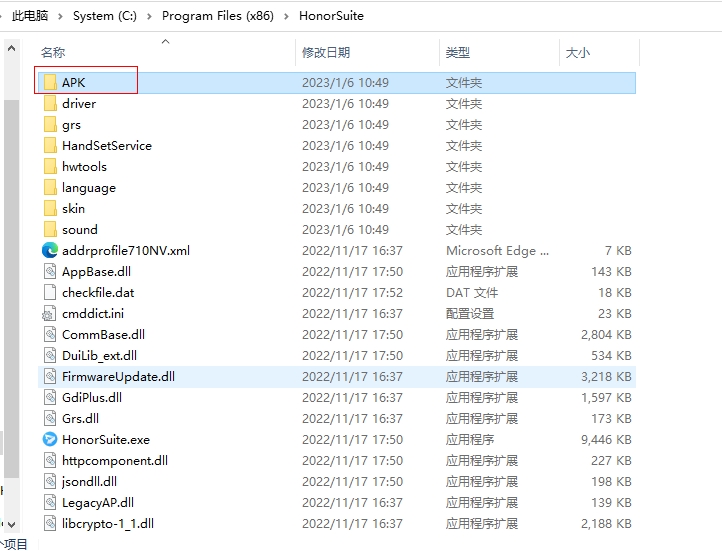
Task: Go to System (C:) in address bar
Action: point(105,16)
